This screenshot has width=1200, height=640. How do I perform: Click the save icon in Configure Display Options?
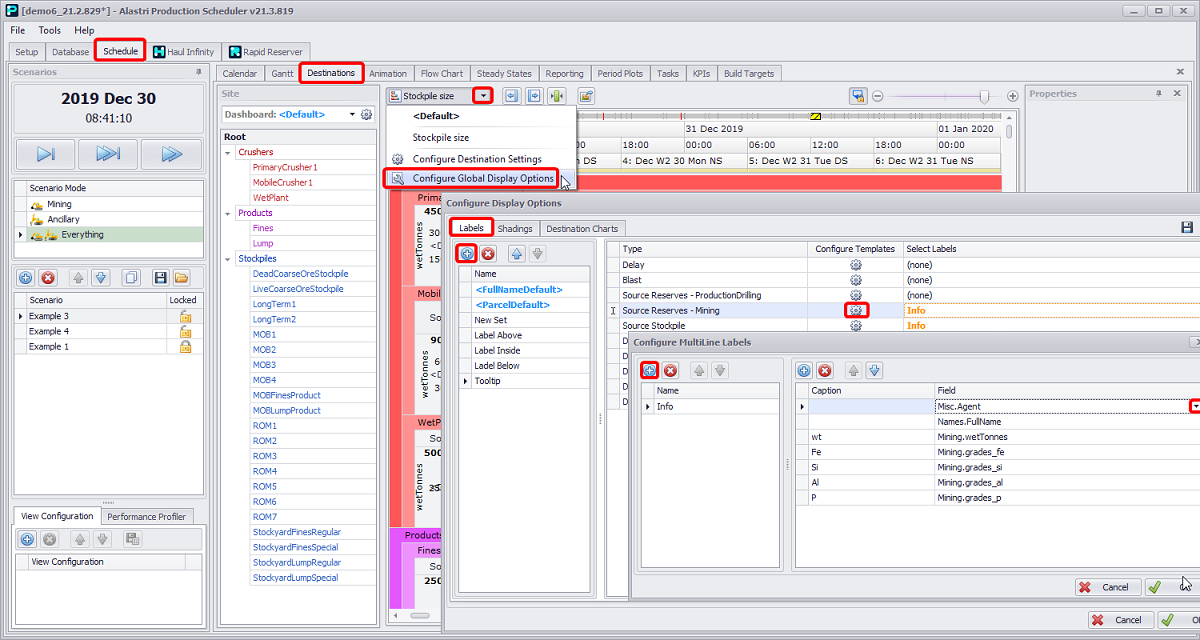pyautogui.click(x=1186, y=228)
